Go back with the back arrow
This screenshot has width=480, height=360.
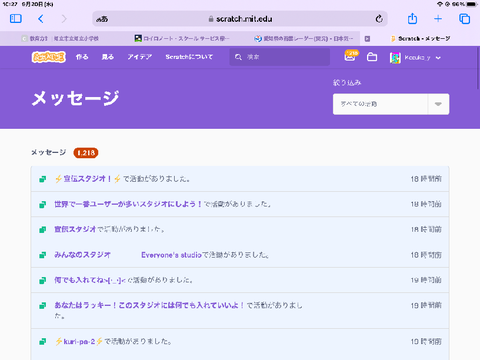[x=41, y=19]
